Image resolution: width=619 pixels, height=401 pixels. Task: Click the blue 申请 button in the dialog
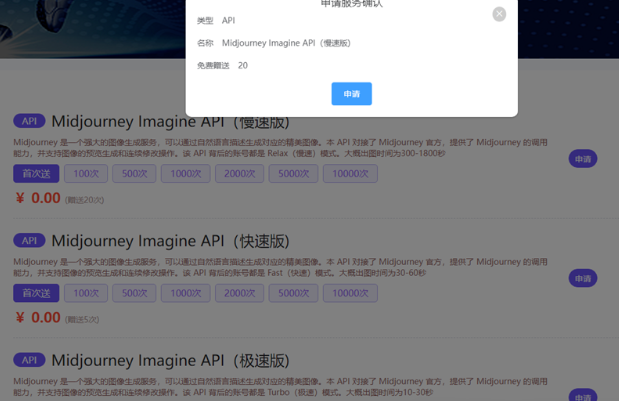click(351, 94)
